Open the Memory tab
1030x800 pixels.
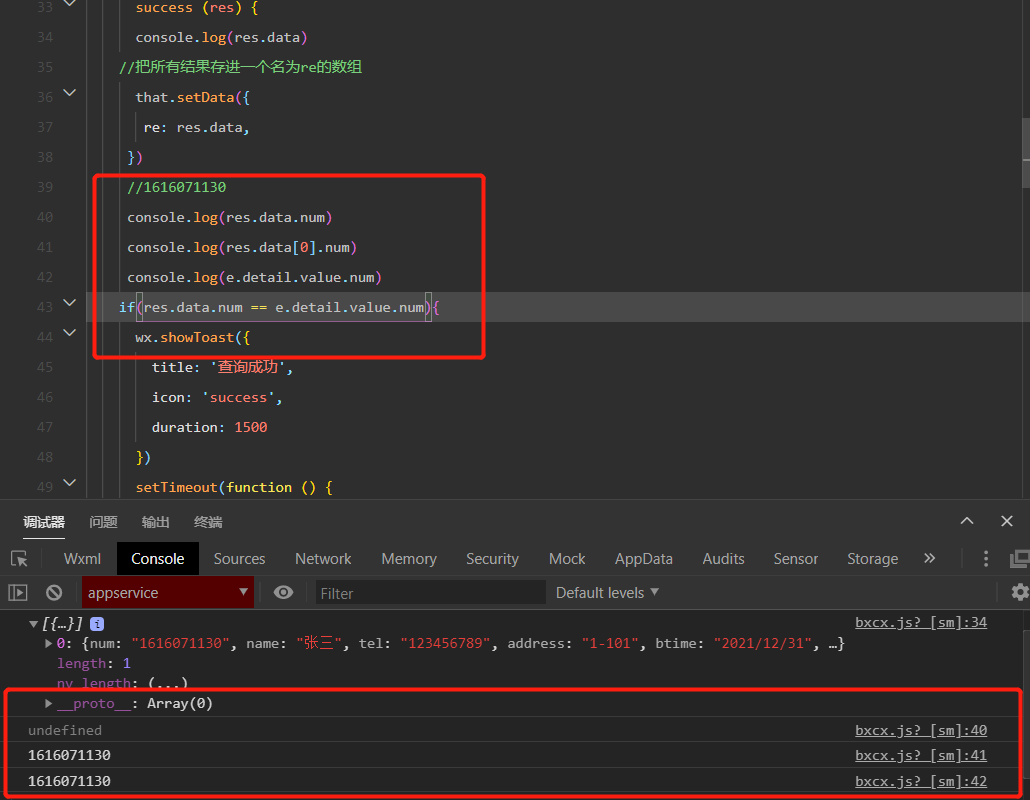pos(409,558)
